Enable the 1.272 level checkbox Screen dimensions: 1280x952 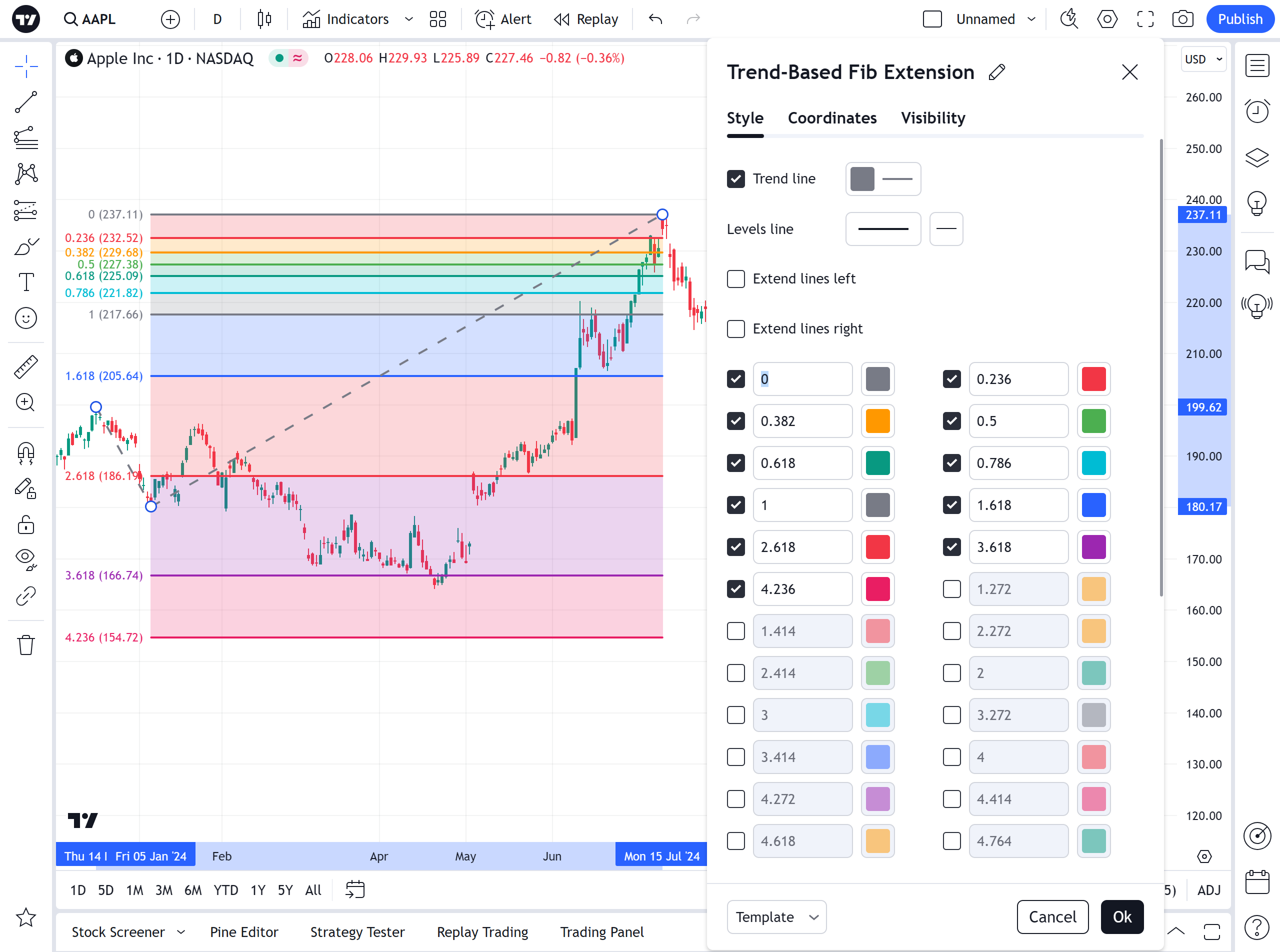pyautogui.click(x=951, y=589)
